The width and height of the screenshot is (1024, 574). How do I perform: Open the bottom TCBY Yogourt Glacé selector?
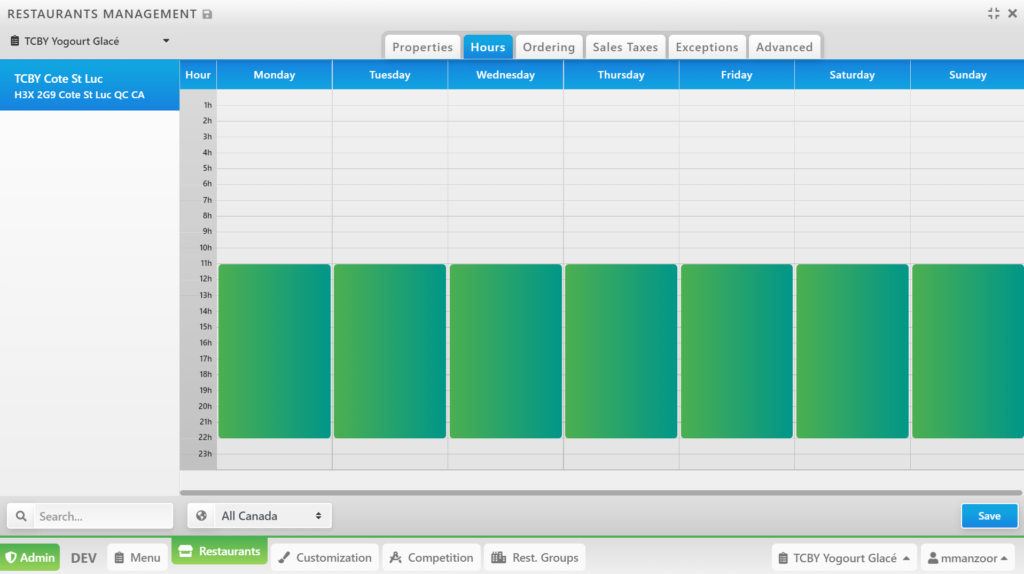coord(843,558)
